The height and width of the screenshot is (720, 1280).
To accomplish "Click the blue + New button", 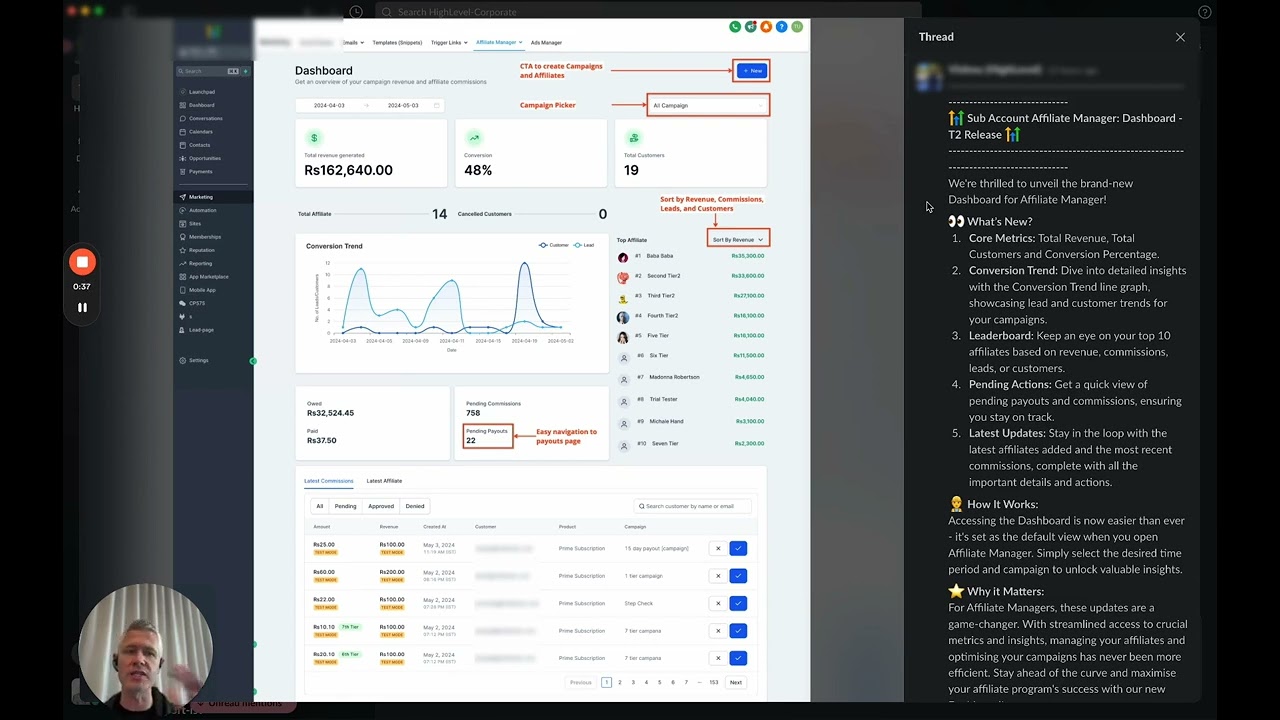I will (x=752, y=70).
